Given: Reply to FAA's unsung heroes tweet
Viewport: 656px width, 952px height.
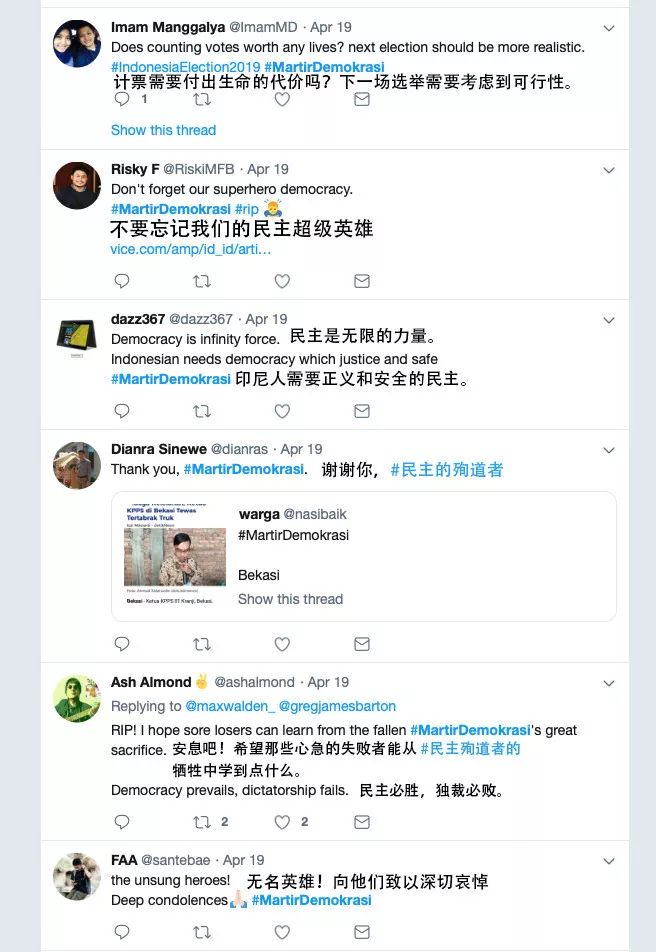Looking at the screenshot, I should tap(122, 932).
